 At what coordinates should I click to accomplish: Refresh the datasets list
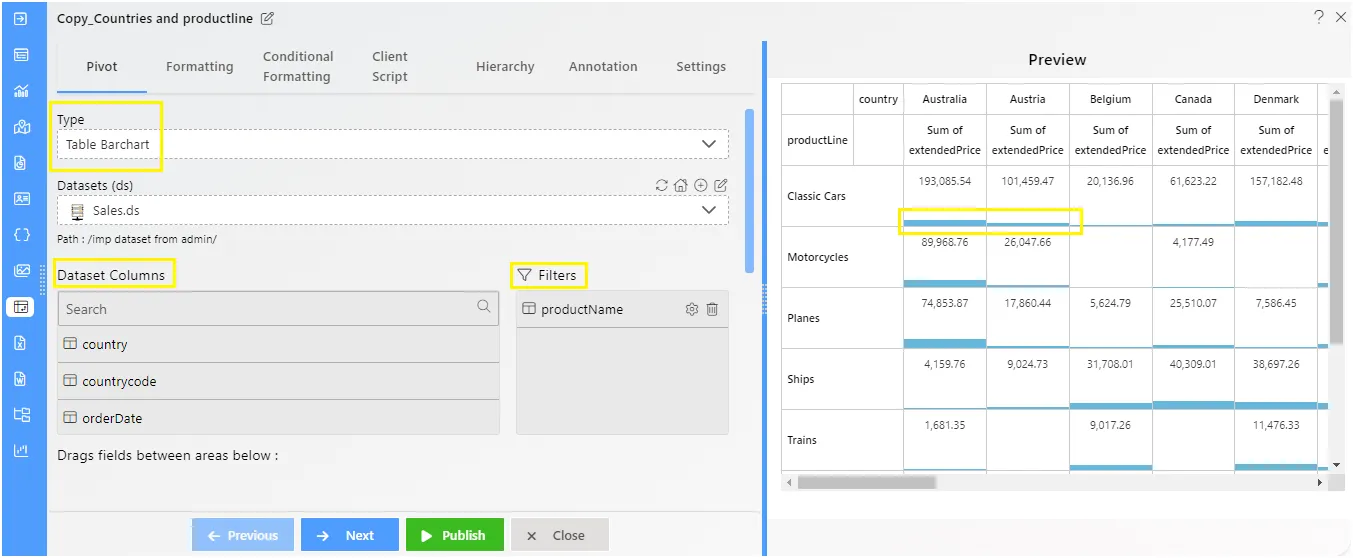pos(661,185)
